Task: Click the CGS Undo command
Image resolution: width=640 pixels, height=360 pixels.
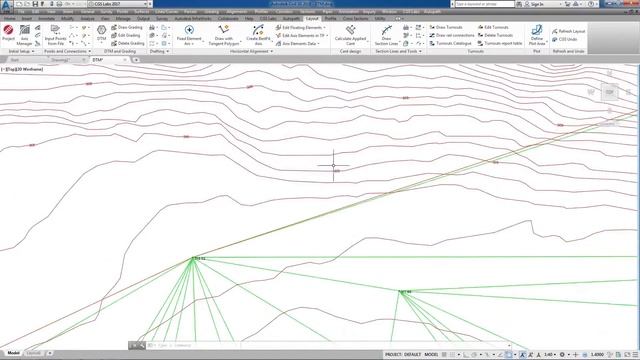Action: (x=564, y=40)
